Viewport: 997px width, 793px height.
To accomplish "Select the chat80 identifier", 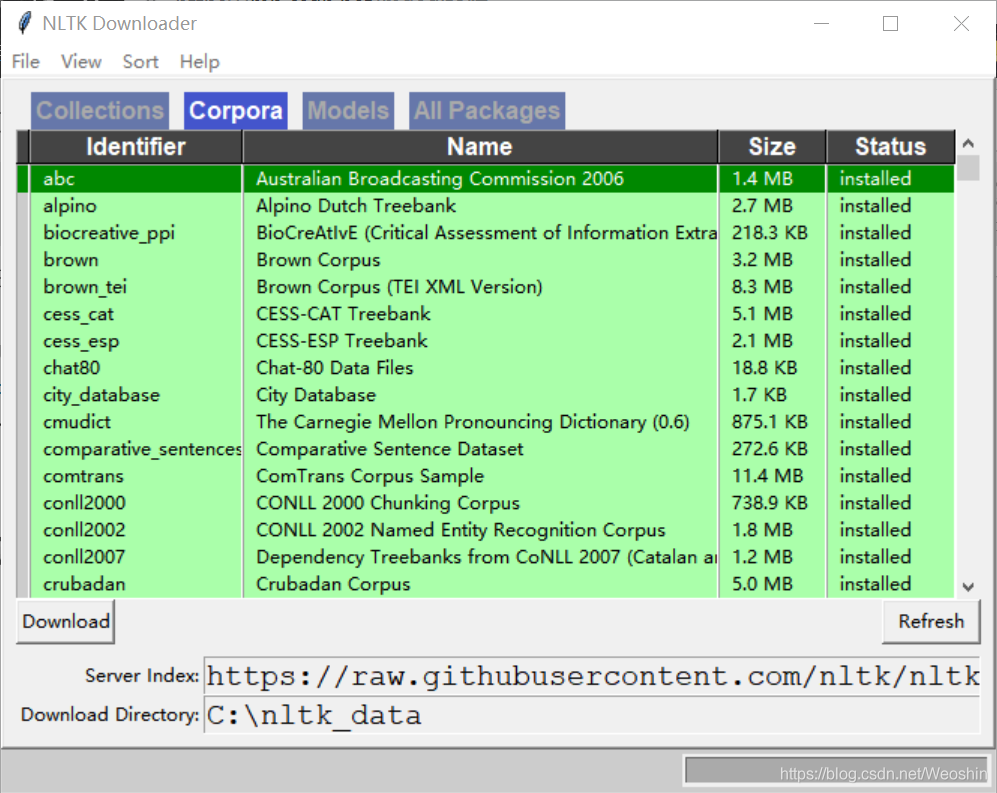I will click(x=71, y=368).
